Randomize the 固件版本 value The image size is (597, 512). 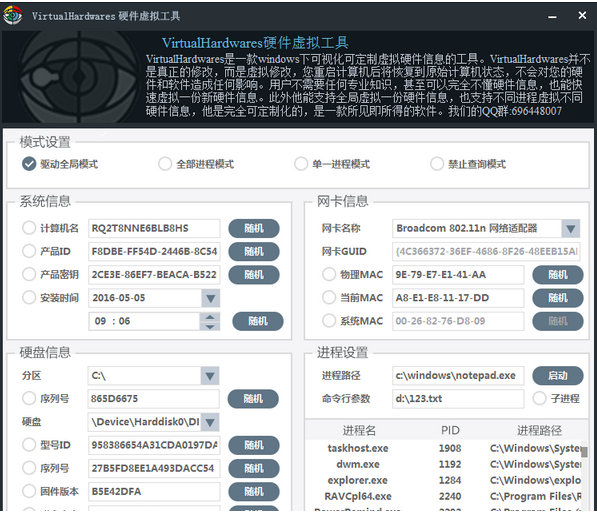coord(254,492)
